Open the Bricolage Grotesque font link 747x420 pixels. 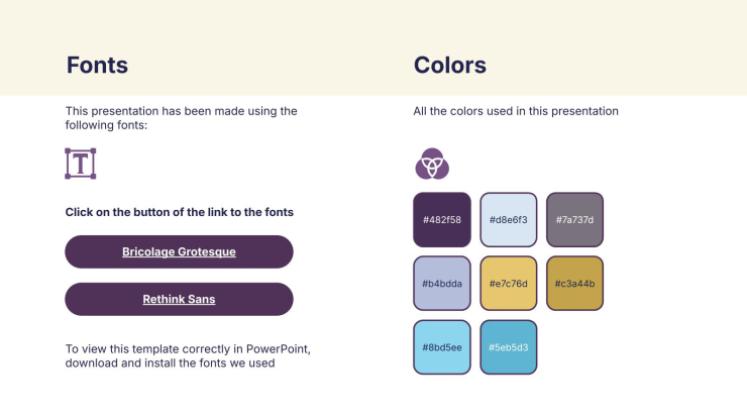[179, 252]
